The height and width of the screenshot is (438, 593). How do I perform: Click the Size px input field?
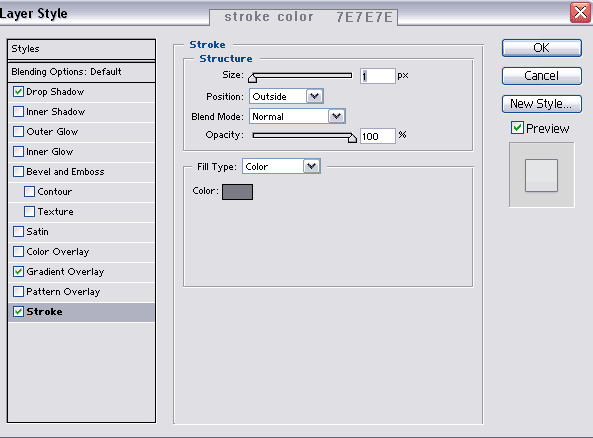pos(377,76)
